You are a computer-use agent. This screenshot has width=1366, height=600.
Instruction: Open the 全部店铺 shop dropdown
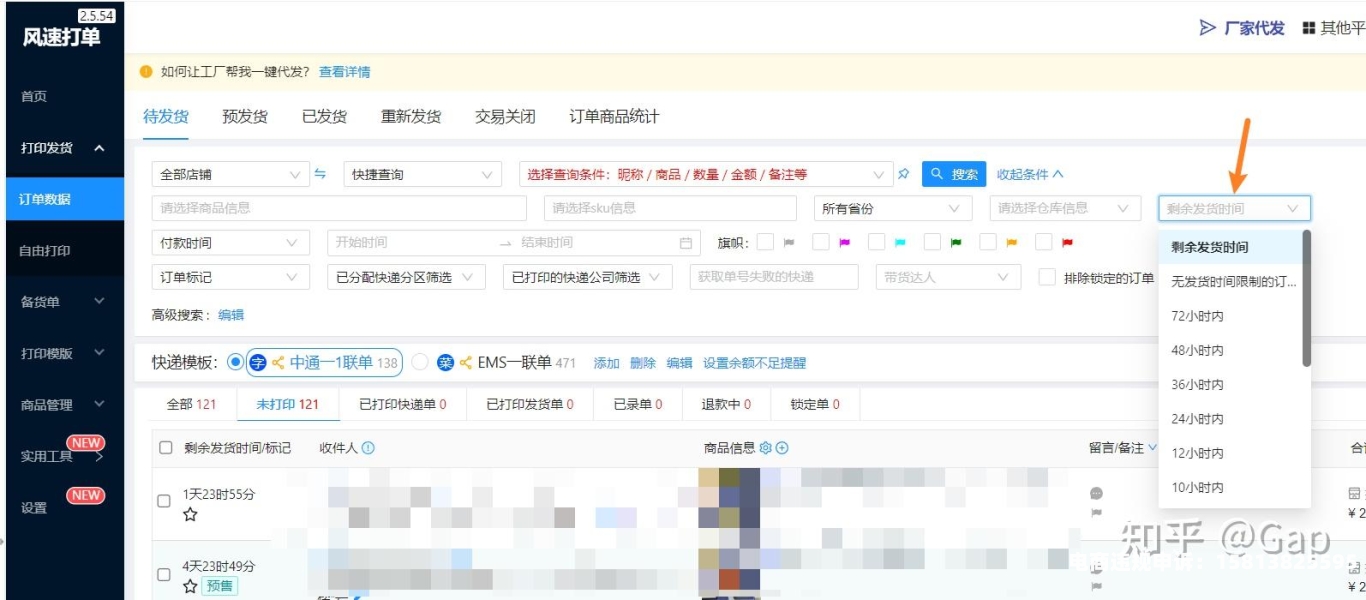[x=229, y=174]
